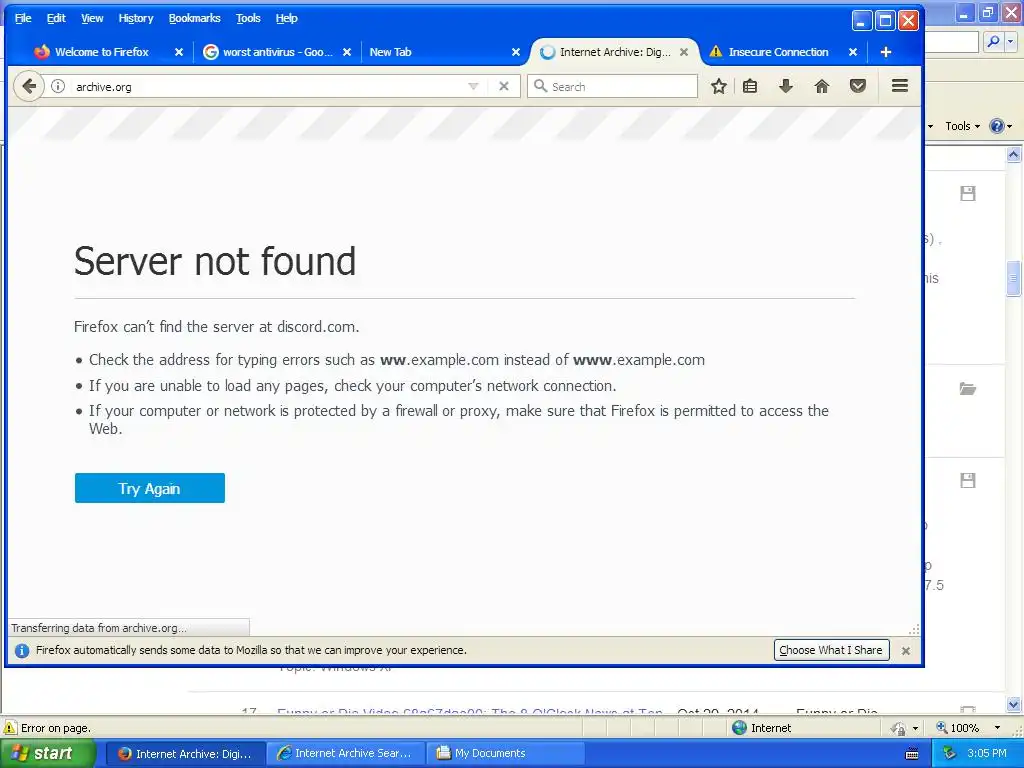Close the Internet Archive tab
This screenshot has width=1024, height=768.
pyautogui.click(x=684, y=52)
